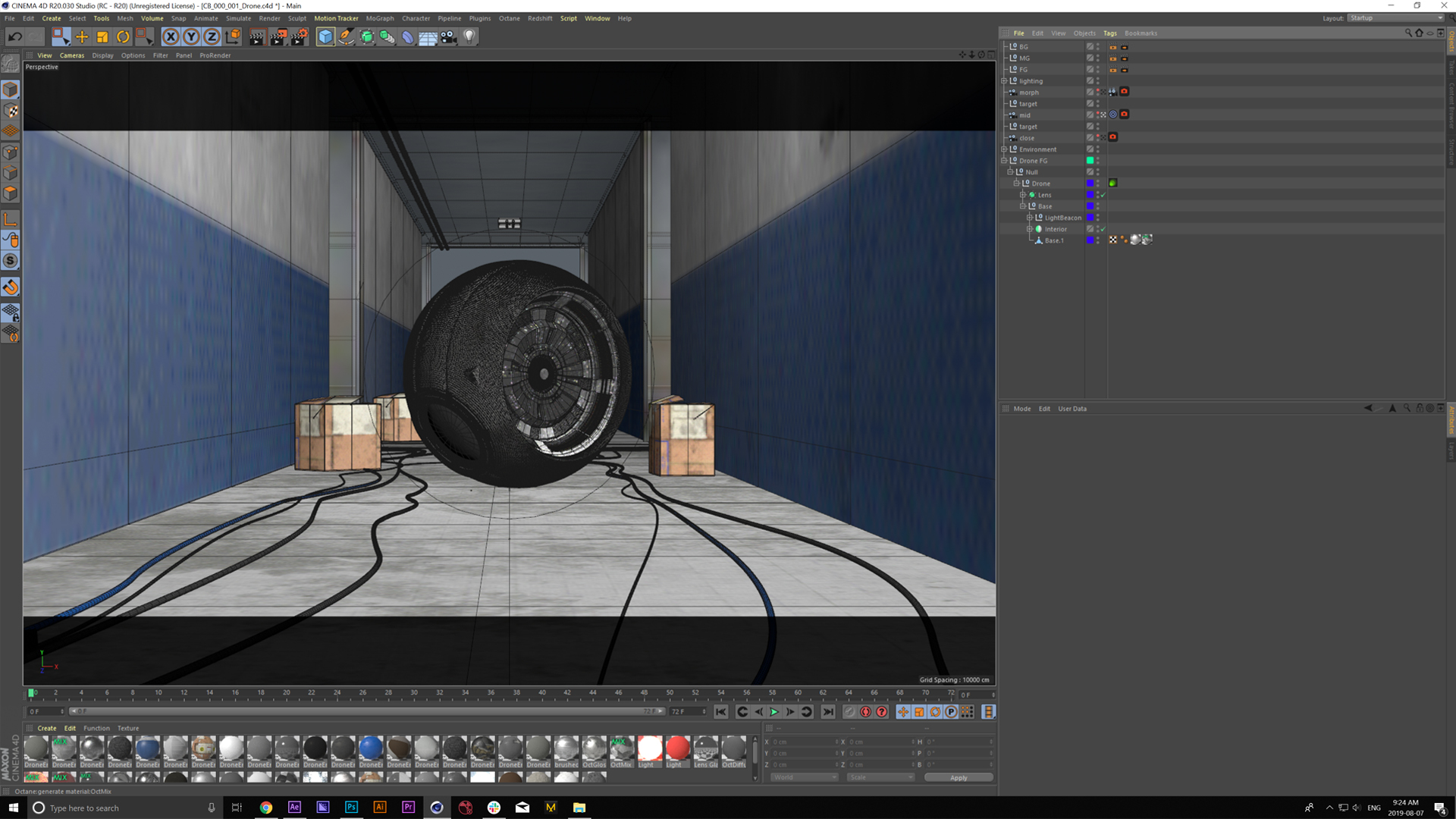1456x819 pixels.
Task: Click Play Forwards button in timeline
Action: click(774, 712)
